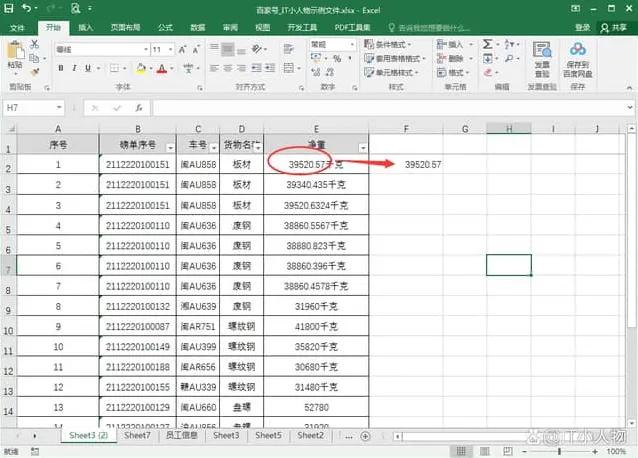Toggle Italic formatting
This screenshot has height=458, width=638.
74,68
